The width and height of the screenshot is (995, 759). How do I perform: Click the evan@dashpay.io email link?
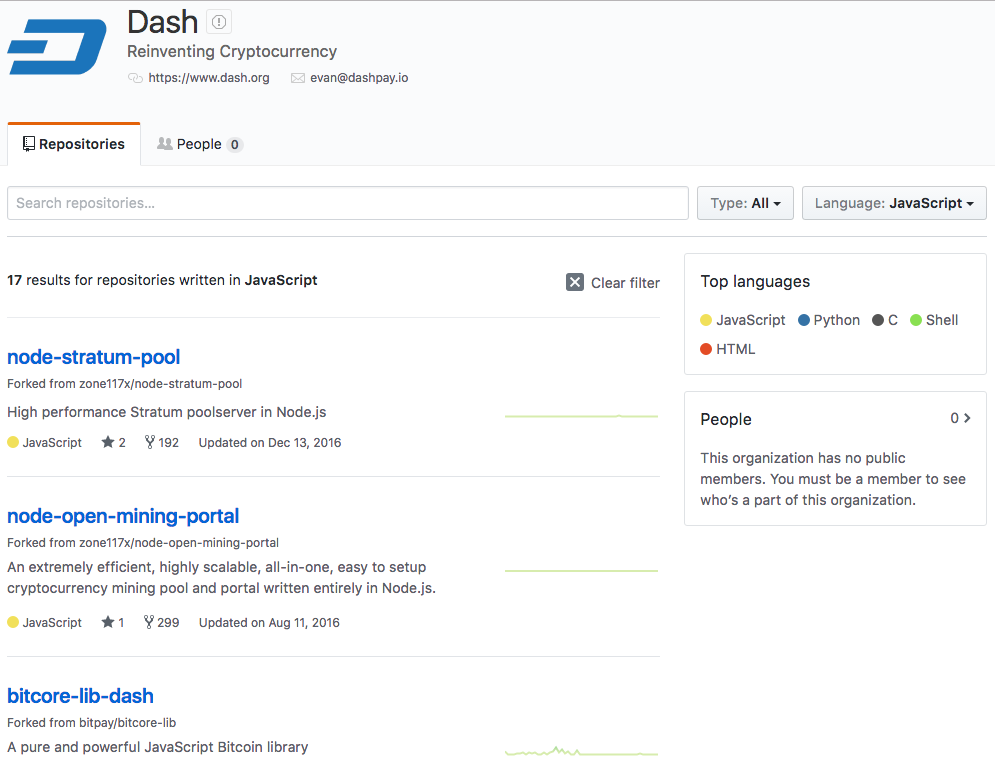[x=359, y=78]
